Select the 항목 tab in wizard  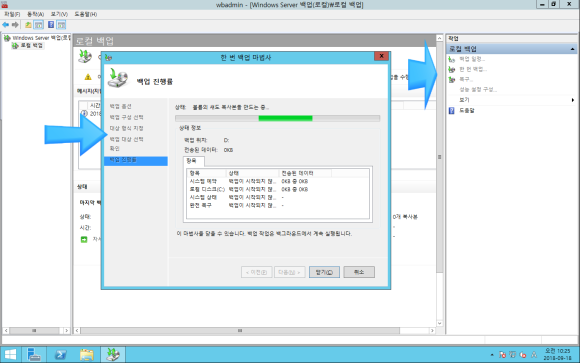192,161
